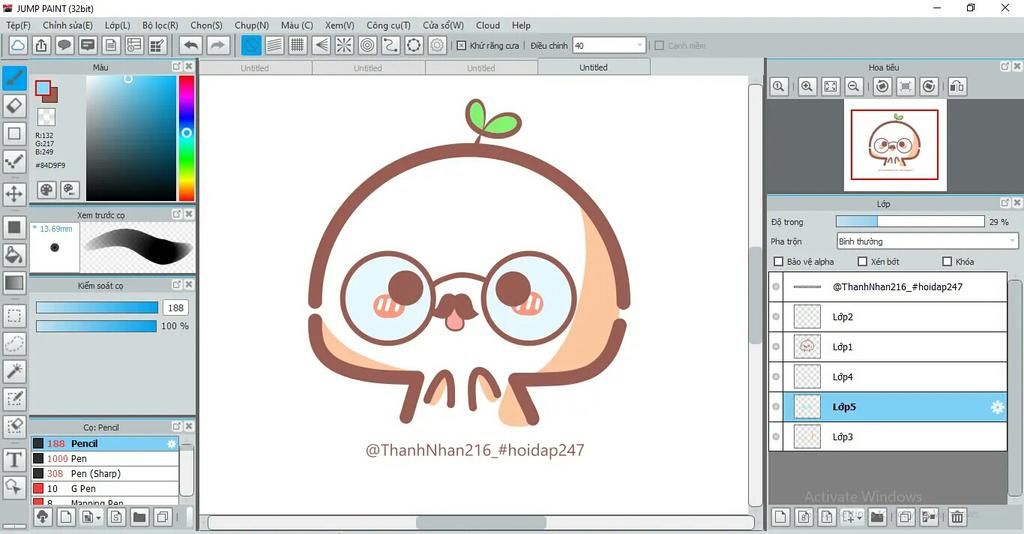Enable the grid snap guide

point(298,45)
